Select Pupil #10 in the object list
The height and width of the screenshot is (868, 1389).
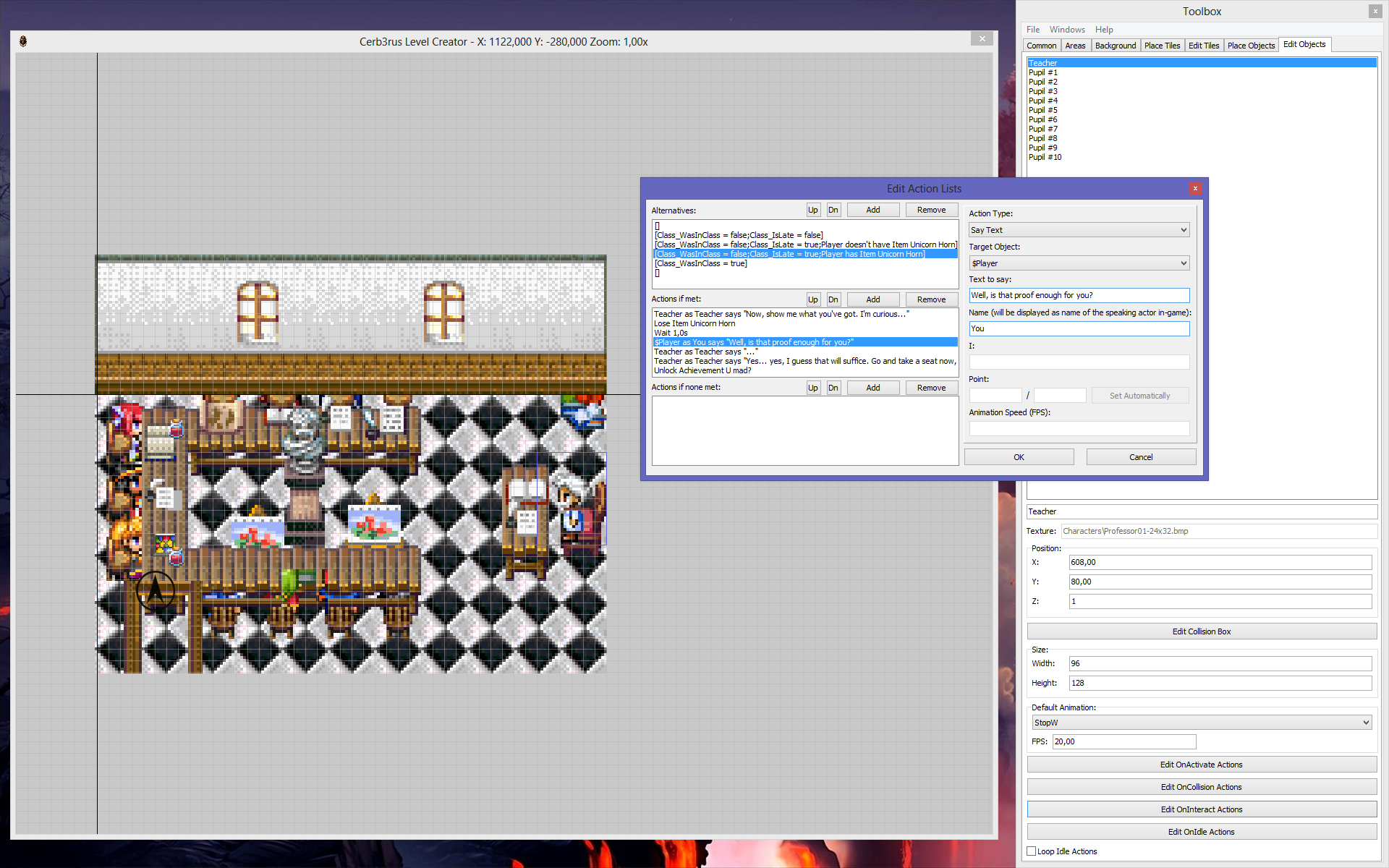(x=1045, y=157)
